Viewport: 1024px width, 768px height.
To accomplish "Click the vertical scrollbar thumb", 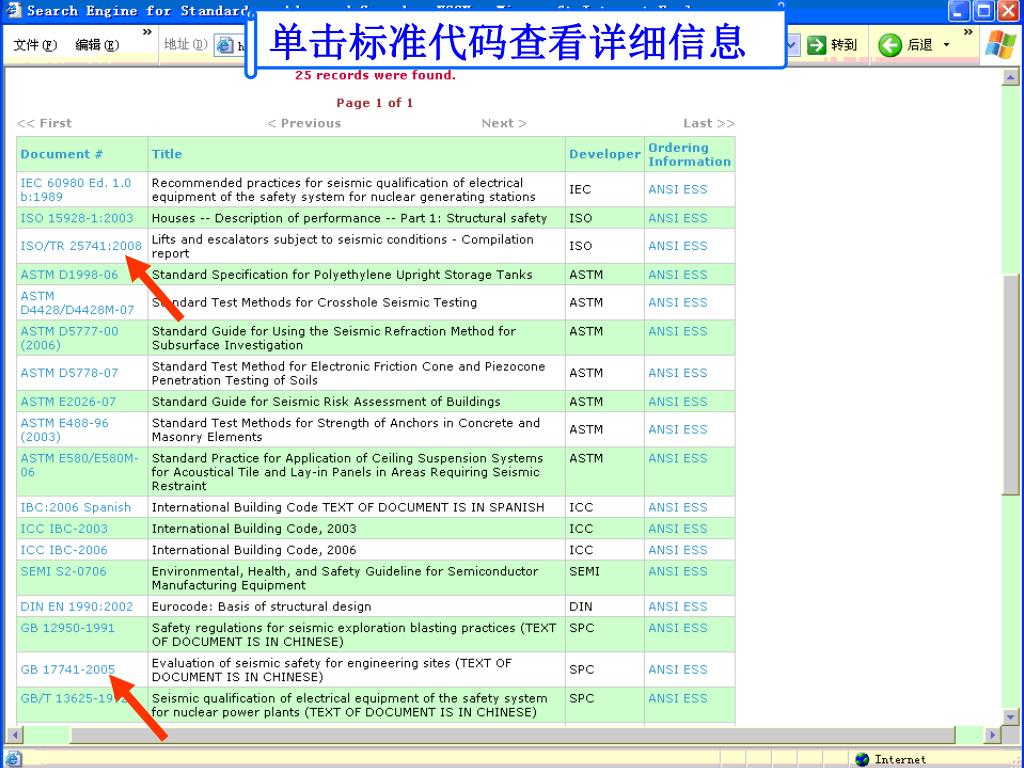I will [1010, 384].
